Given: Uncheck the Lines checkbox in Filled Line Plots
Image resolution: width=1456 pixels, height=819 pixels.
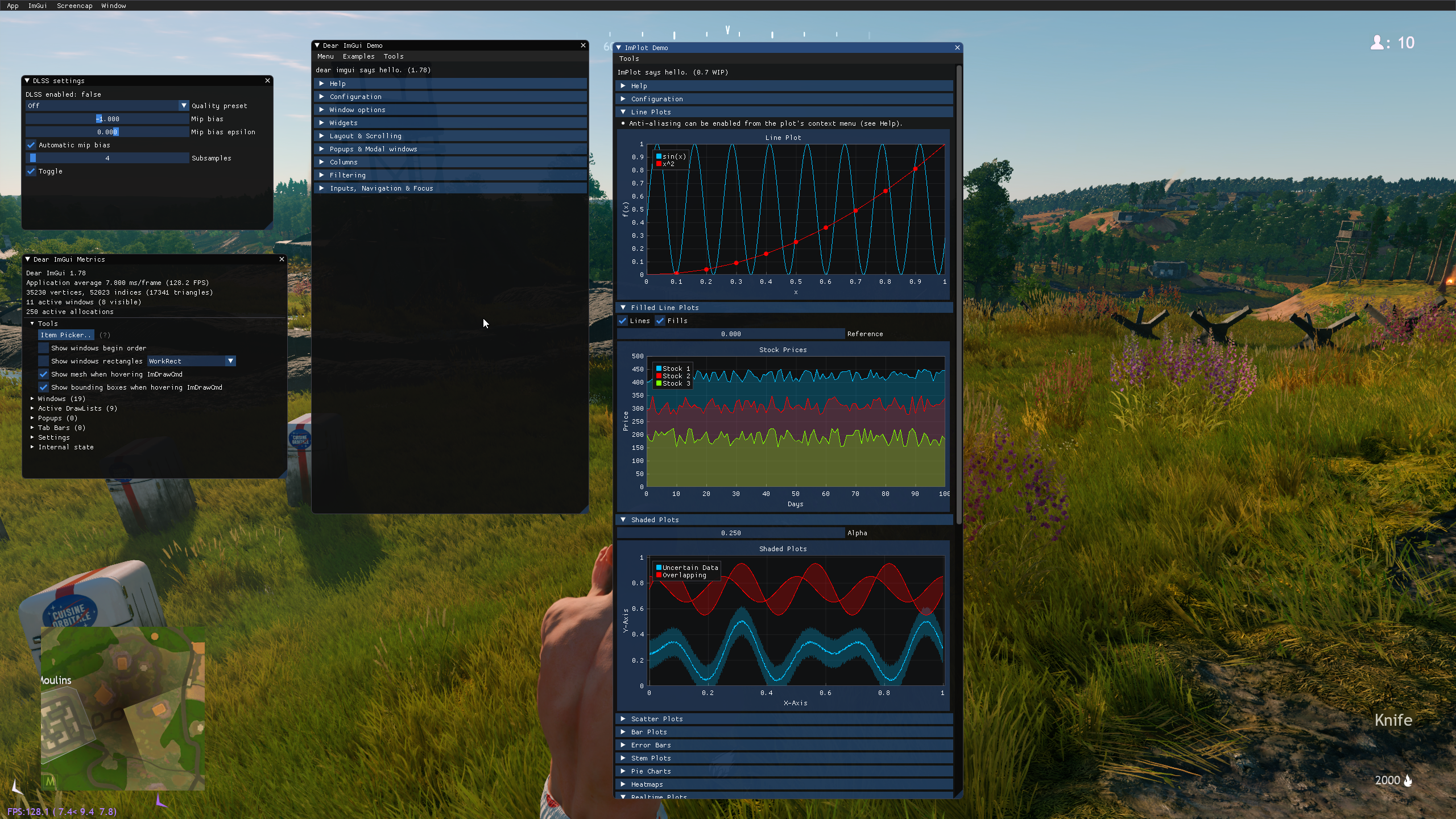Looking at the screenshot, I should point(623,321).
